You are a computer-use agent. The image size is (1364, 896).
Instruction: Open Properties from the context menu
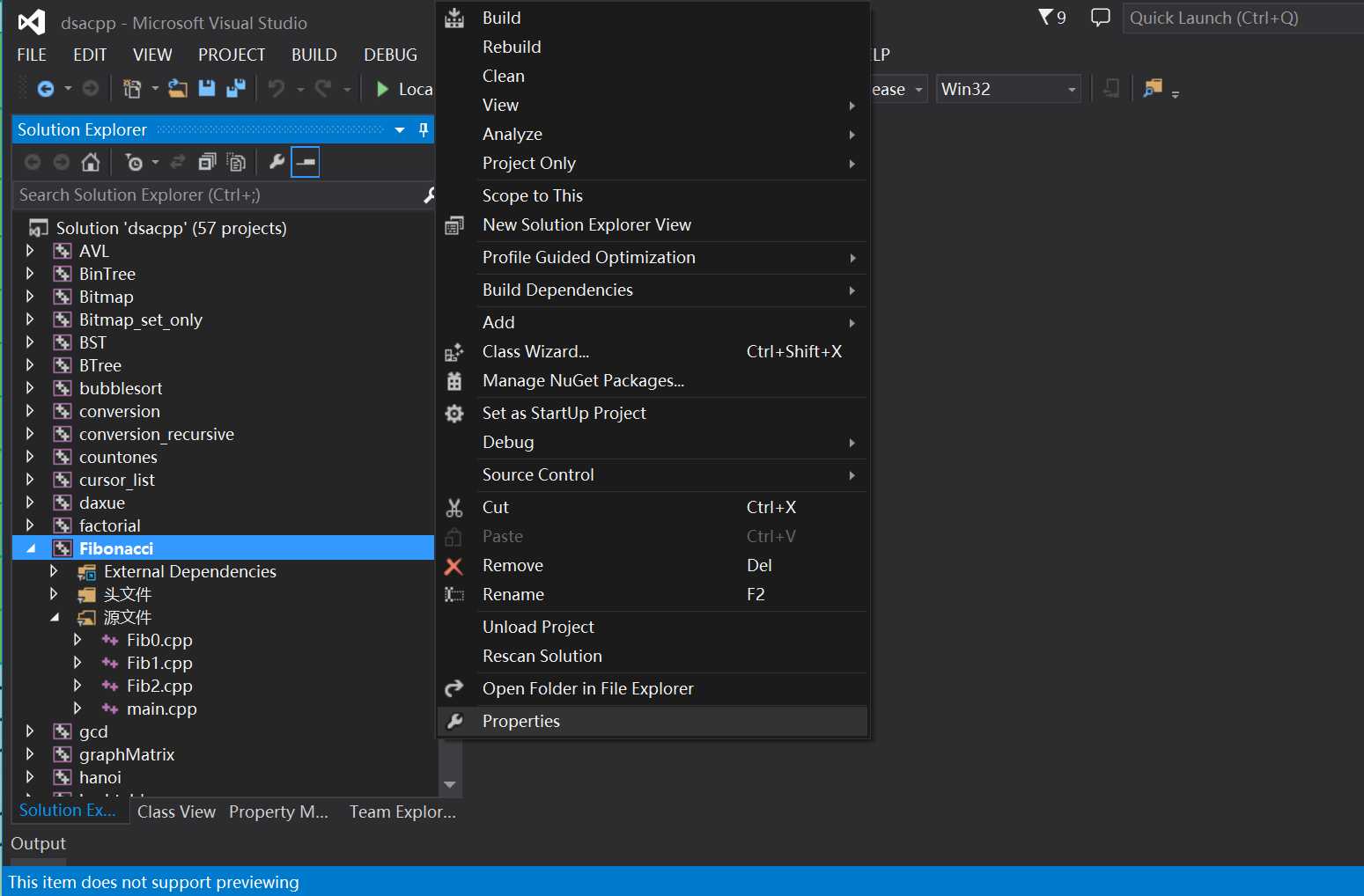click(653, 721)
